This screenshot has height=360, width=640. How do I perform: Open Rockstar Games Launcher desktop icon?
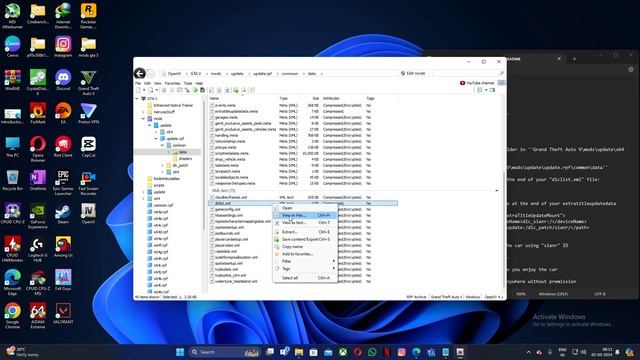(88, 16)
